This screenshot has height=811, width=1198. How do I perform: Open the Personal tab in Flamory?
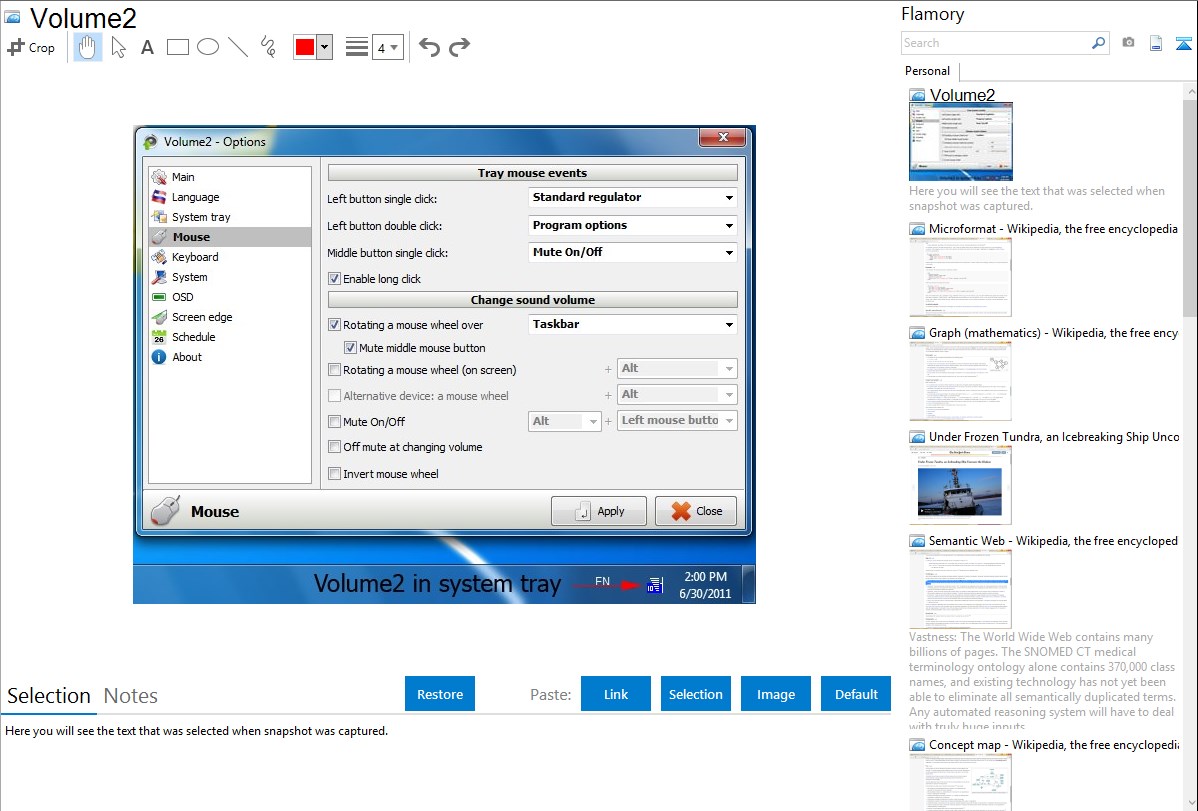[x=928, y=71]
